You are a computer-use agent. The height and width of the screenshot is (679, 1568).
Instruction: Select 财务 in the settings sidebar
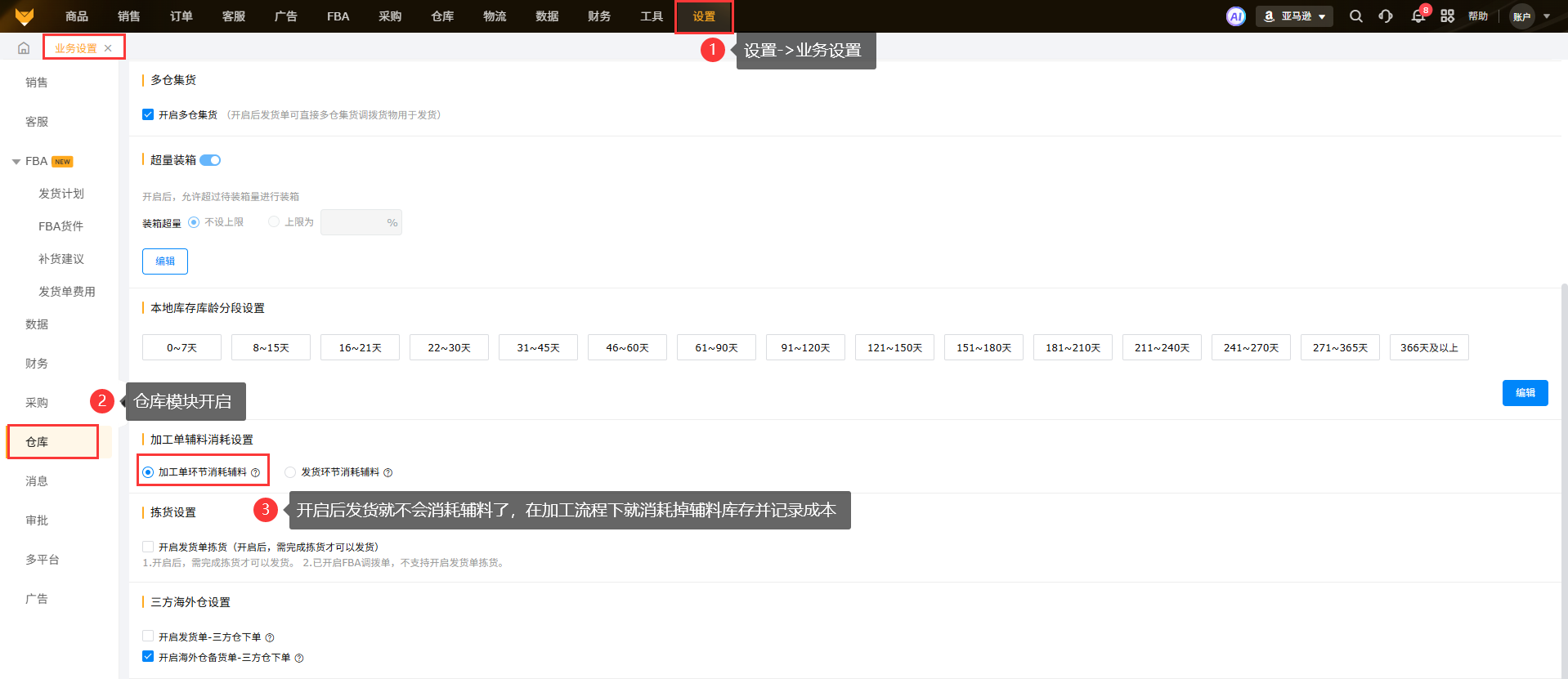click(x=37, y=364)
